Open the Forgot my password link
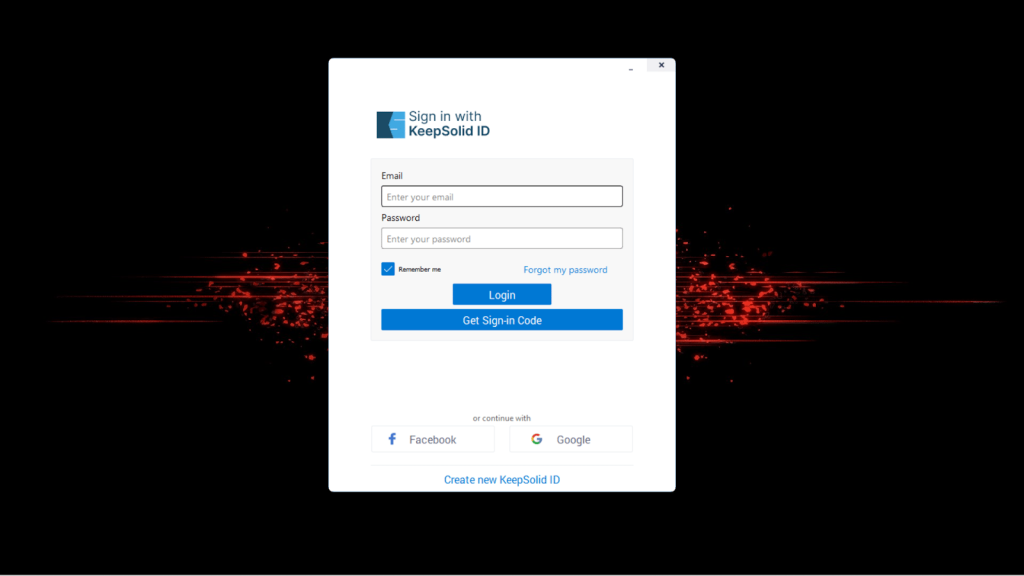This screenshot has width=1024, height=576. (x=565, y=270)
